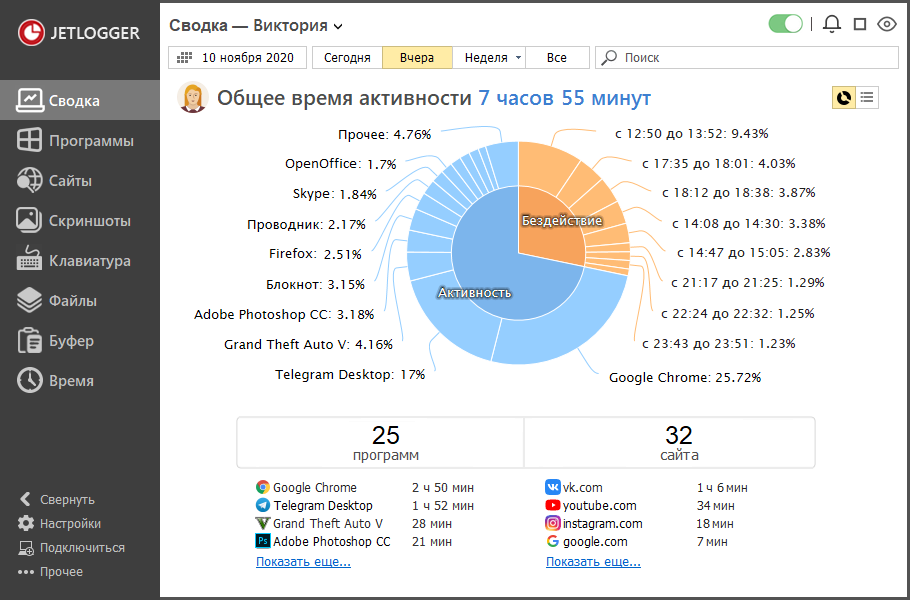View keyboard activity via Клавиатура icon
This screenshot has width=910, height=600.
click(x=71, y=262)
